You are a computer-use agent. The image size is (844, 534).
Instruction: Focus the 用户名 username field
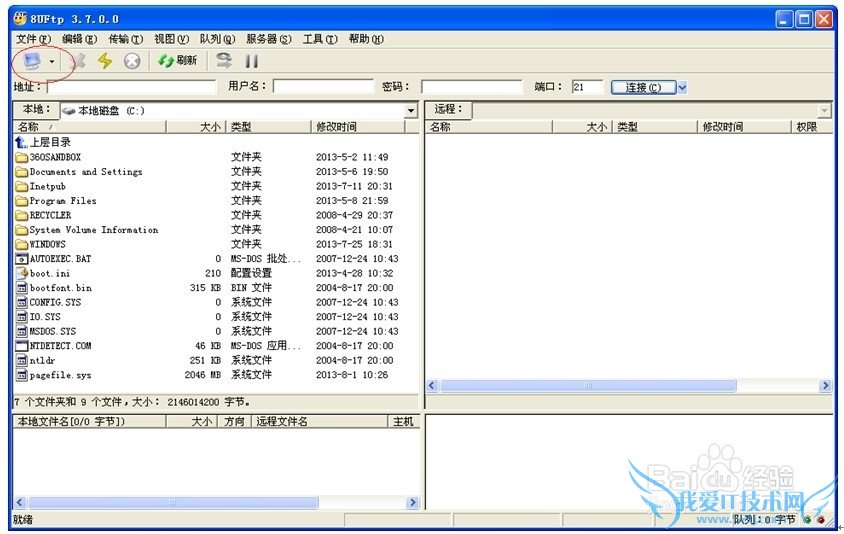click(323, 87)
